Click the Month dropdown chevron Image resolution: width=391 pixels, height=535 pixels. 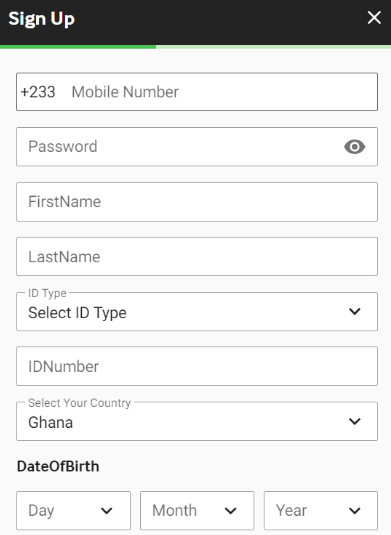coord(231,511)
